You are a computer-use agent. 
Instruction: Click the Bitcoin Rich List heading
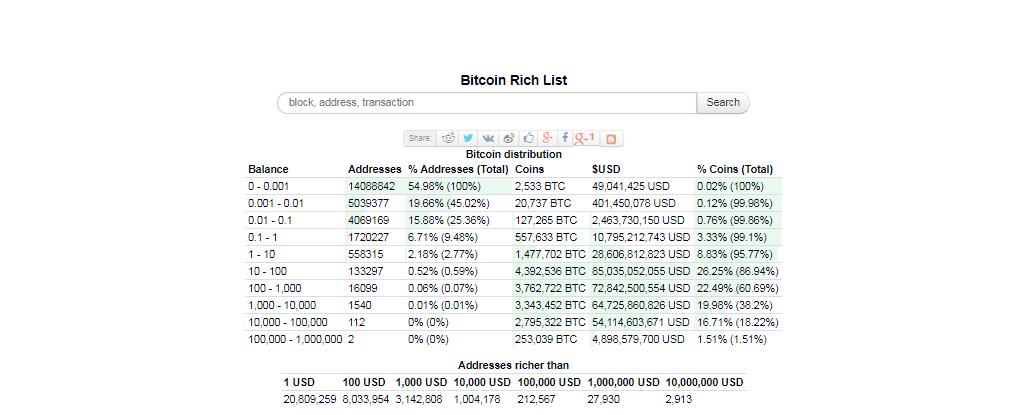click(514, 80)
